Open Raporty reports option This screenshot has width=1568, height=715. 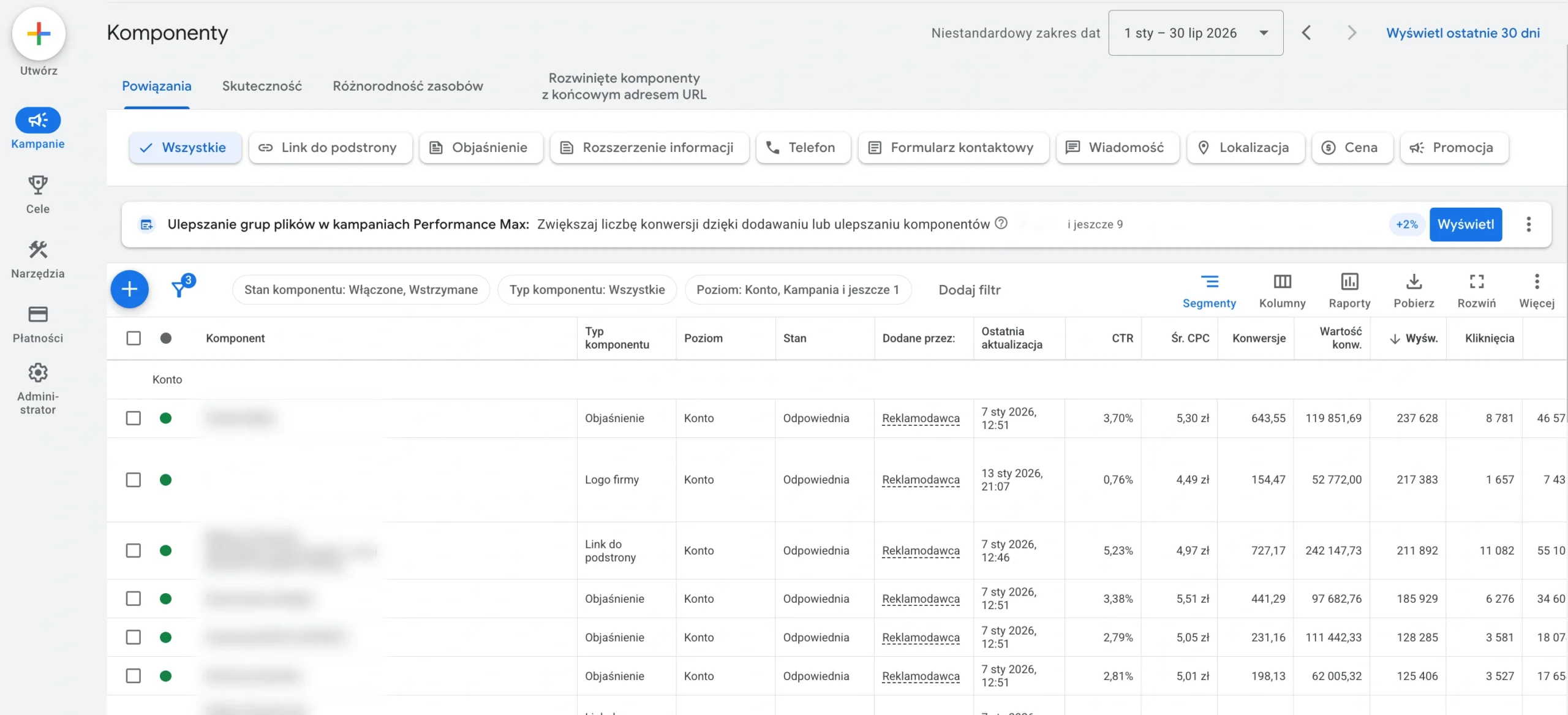tap(1349, 291)
